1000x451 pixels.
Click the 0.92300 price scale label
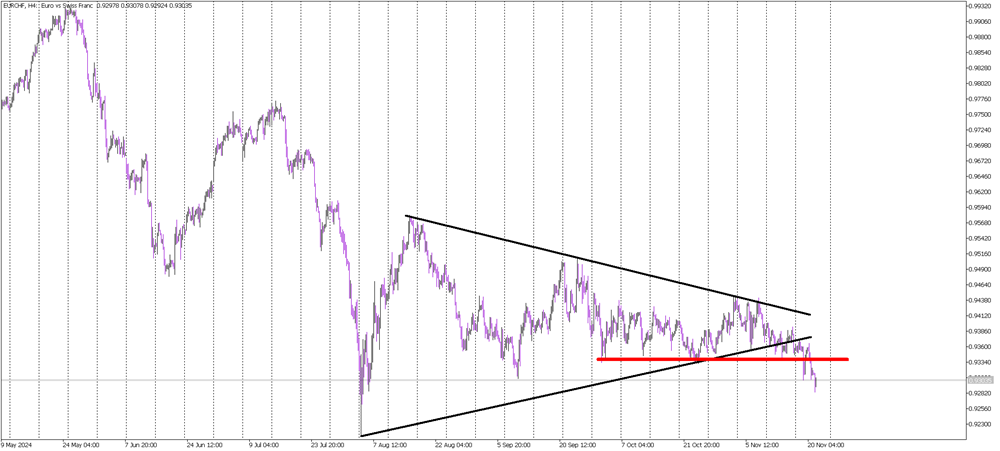pos(980,424)
